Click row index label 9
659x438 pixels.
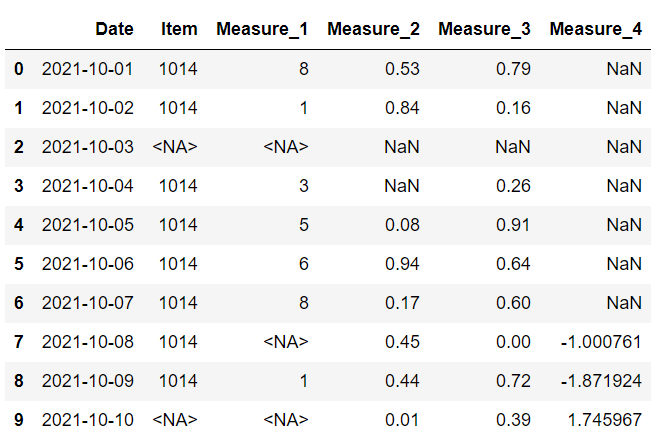click(18, 420)
